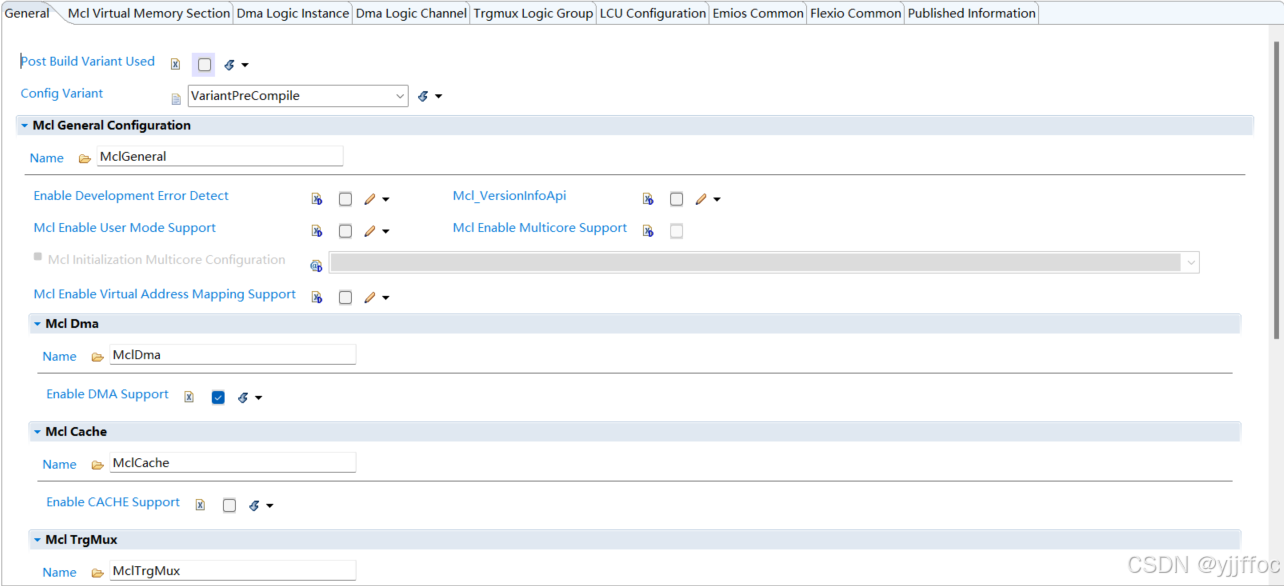Click the Post Build Variant Used tool icon
This screenshot has width=1284, height=586.
tap(230, 65)
